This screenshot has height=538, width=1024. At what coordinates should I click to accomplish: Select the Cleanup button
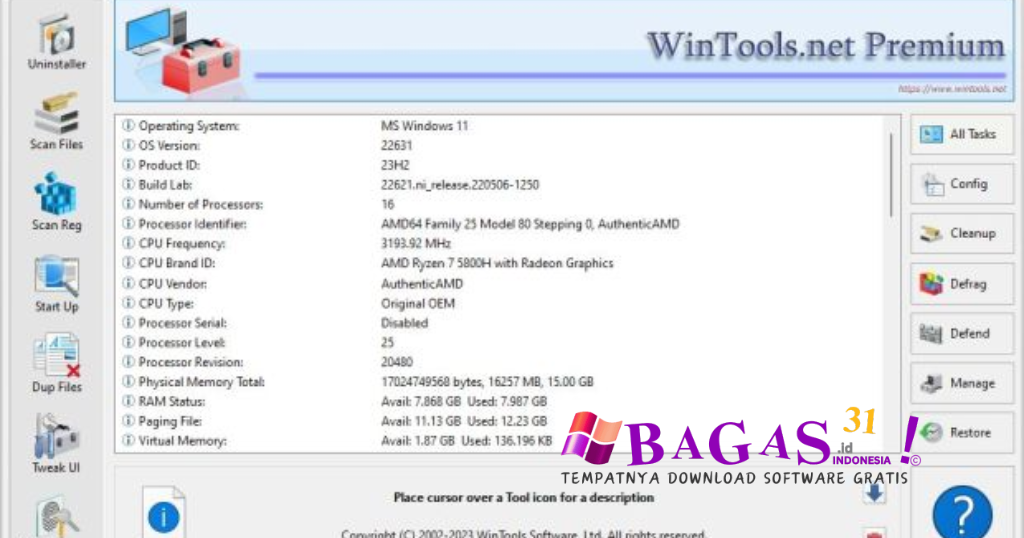click(962, 234)
